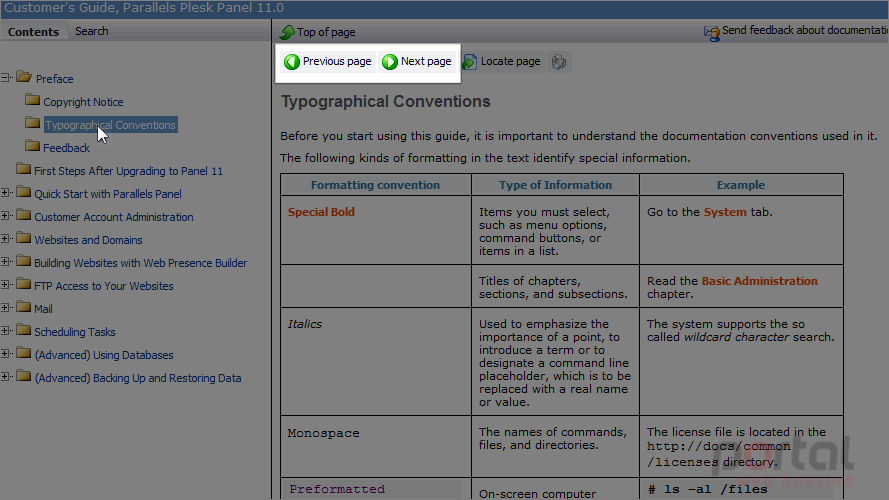Expand the Mail tree node
The width and height of the screenshot is (889, 500).
point(5,308)
